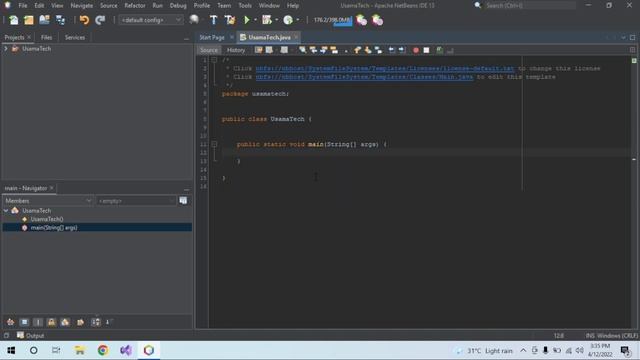Open the Navigate menu

tap(82, 6)
